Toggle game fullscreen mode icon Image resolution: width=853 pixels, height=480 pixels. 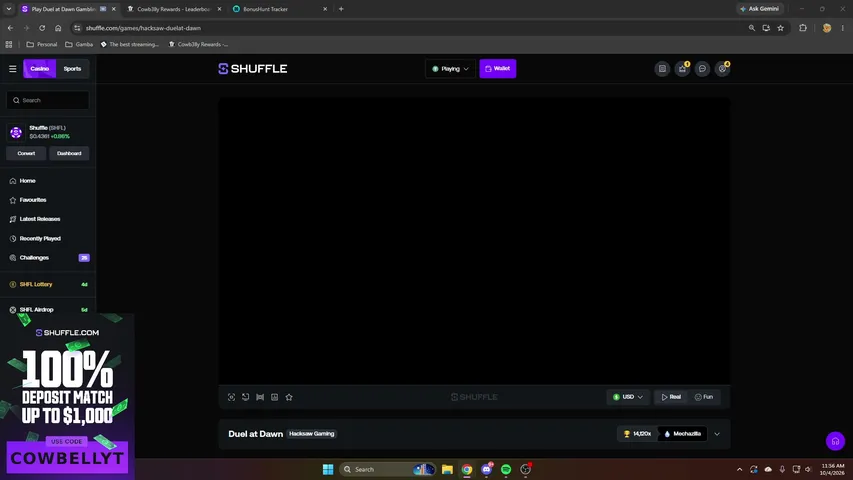pyautogui.click(x=231, y=397)
